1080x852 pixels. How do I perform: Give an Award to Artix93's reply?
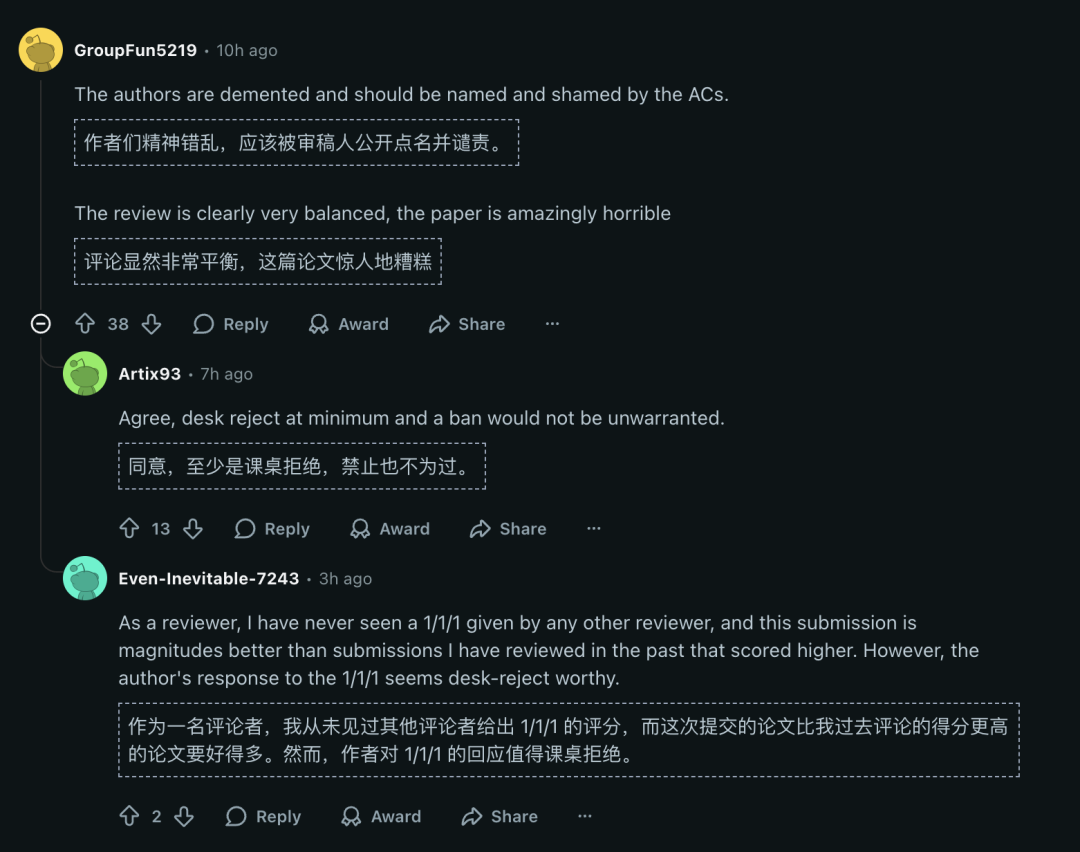click(390, 529)
